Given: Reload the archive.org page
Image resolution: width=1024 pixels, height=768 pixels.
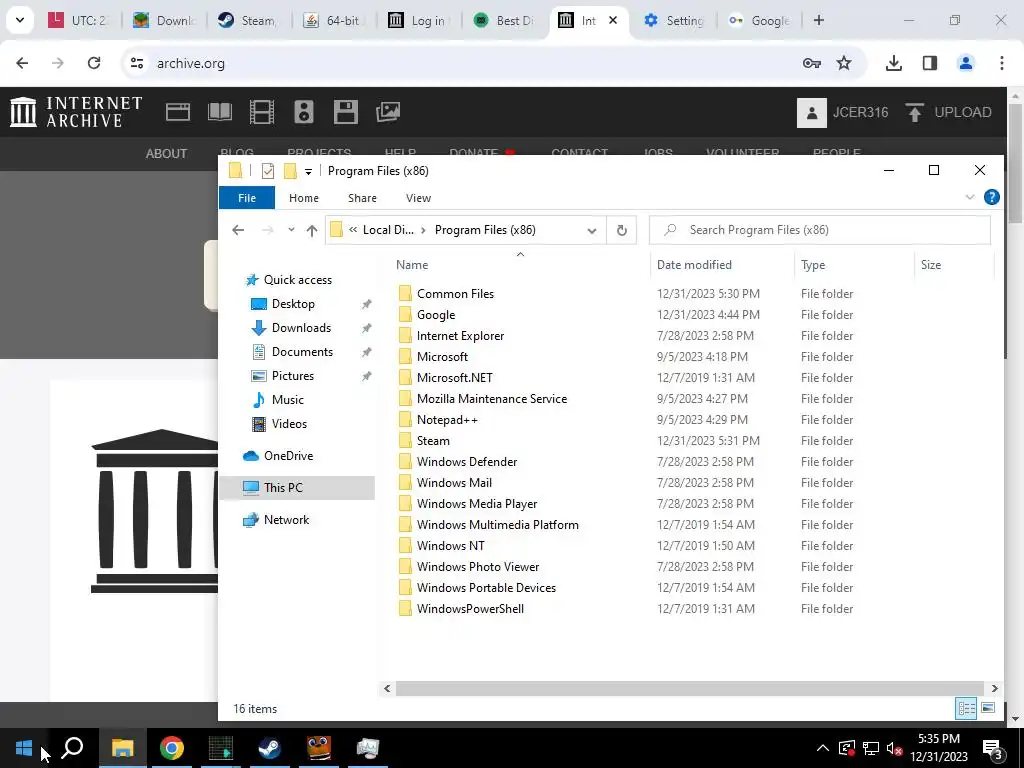Looking at the screenshot, I should 94,63.
